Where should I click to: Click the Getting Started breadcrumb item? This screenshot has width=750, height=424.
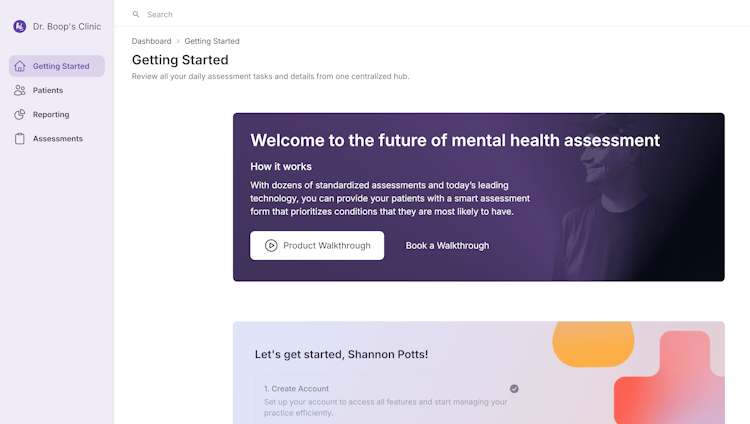pos(212,41)
